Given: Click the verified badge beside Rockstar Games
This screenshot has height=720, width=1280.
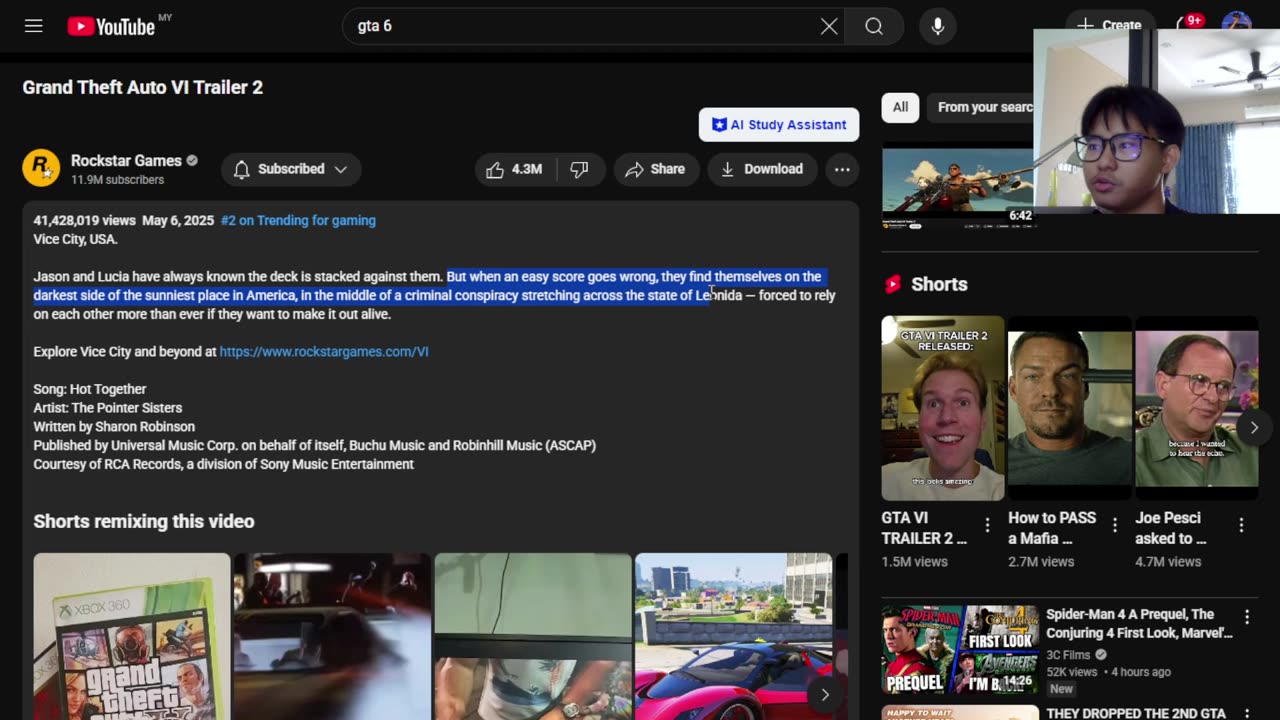Looking at the screenshot, I should click(x=192, y=161).
